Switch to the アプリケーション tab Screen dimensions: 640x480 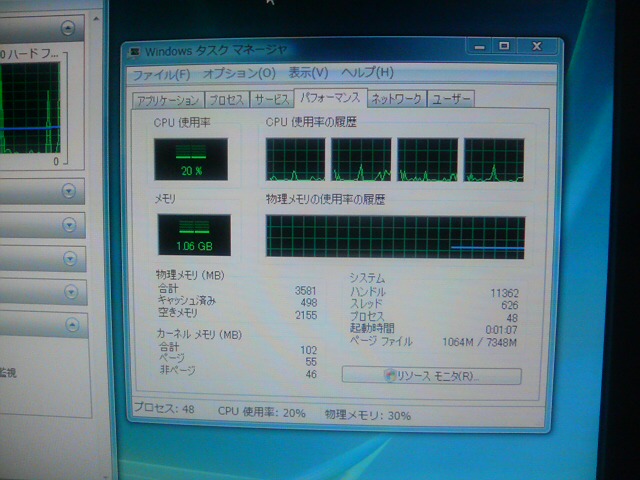(168, 100)
